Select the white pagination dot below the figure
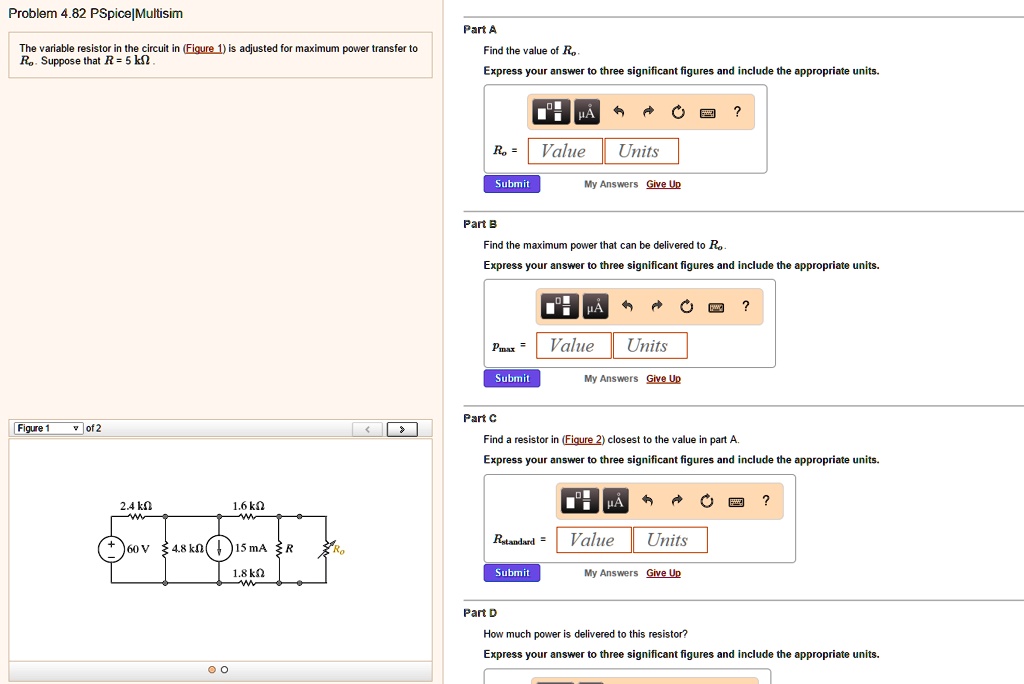Image resolution: width=1024 pixels, height=684 pixels. tap(224, 670)
